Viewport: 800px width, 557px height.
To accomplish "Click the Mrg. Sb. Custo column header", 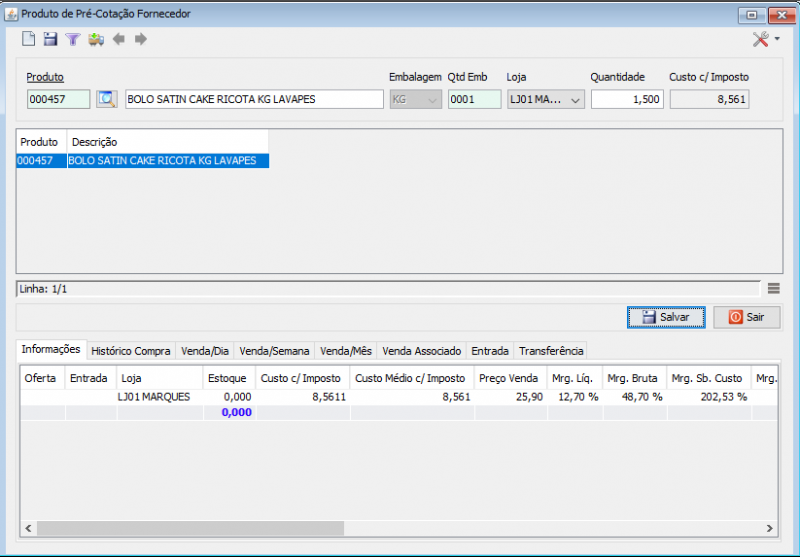I will (709, 378).
